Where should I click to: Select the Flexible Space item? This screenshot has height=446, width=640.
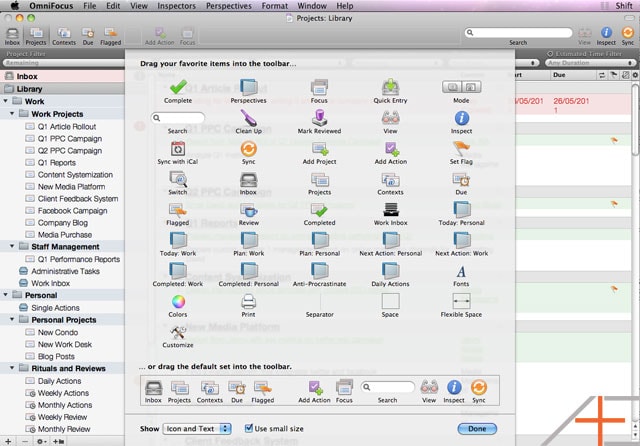point(461,302)
